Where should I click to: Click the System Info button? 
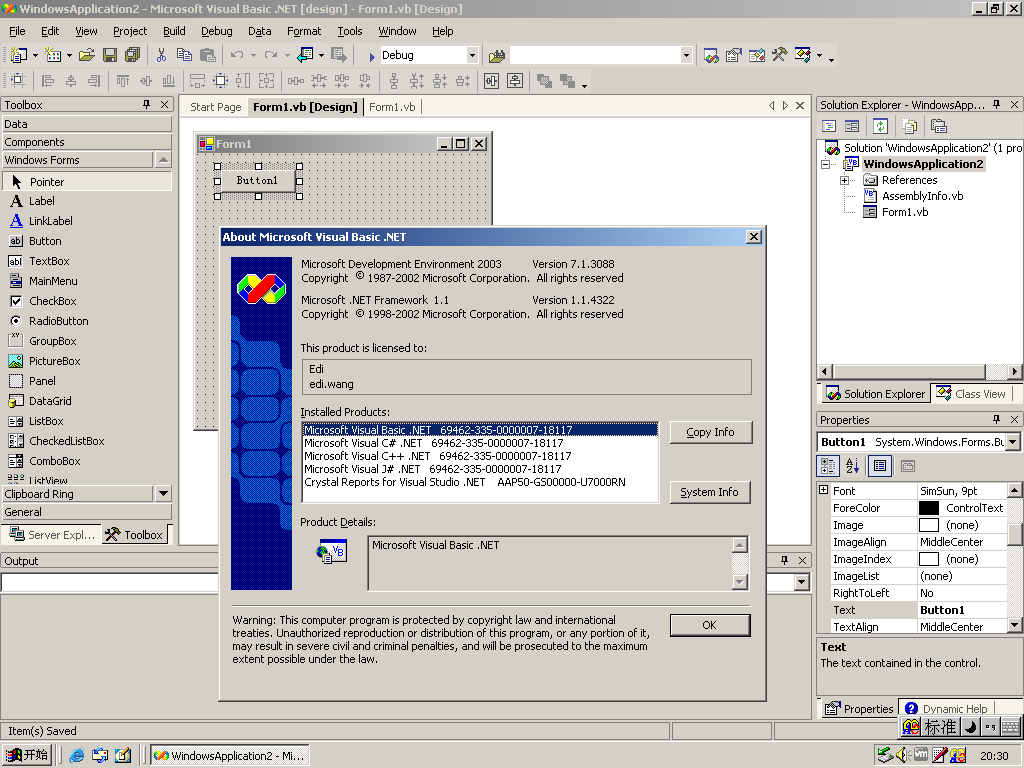point(710,492)
